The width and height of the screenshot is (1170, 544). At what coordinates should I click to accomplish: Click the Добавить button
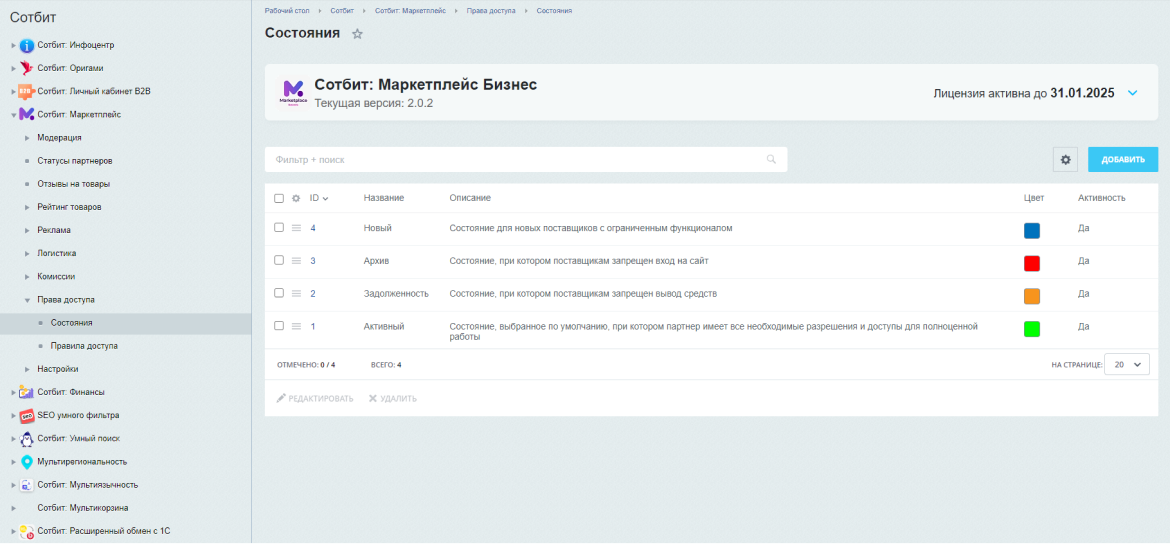click(1123, 160)
